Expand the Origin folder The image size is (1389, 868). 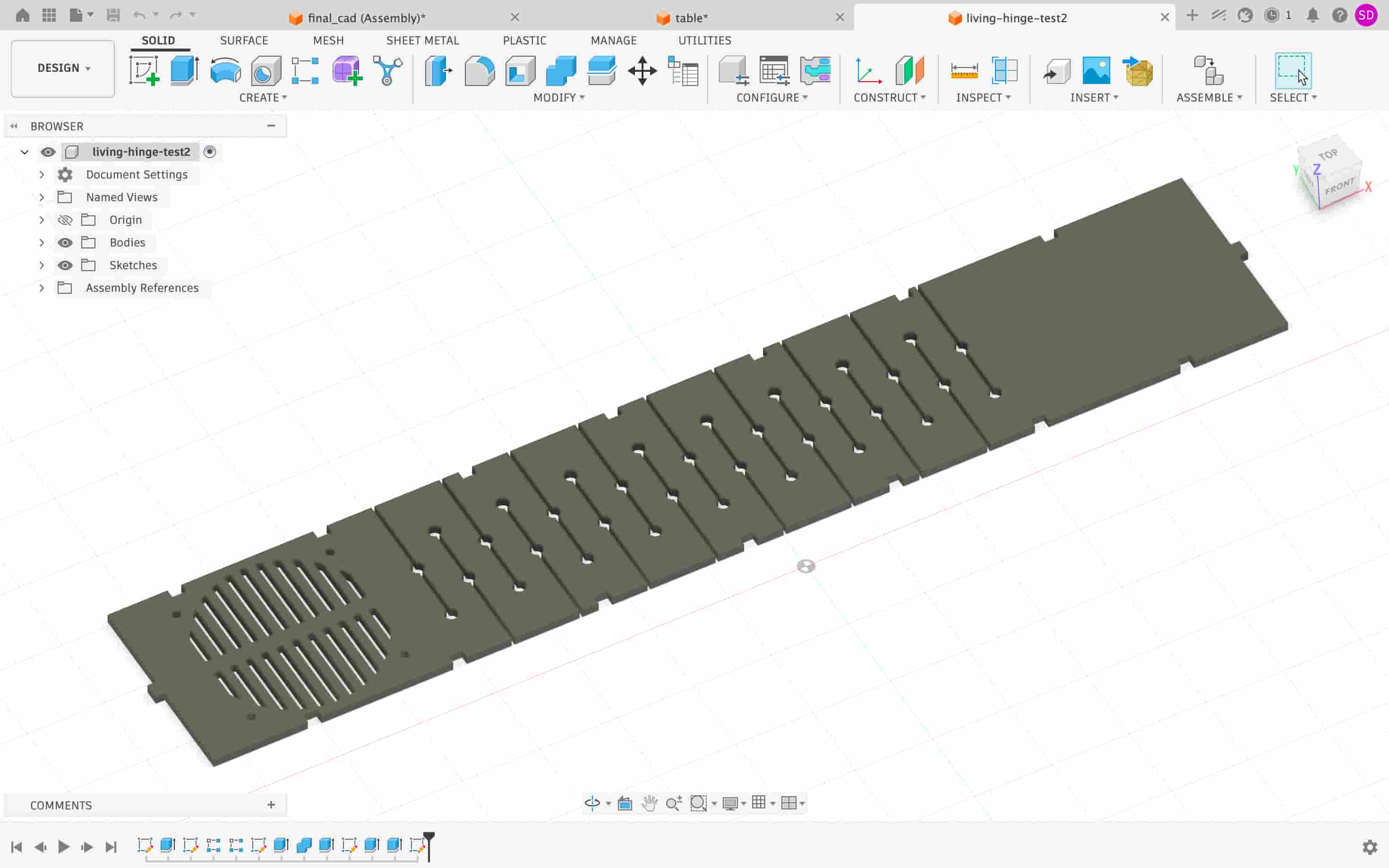(42, 220)
